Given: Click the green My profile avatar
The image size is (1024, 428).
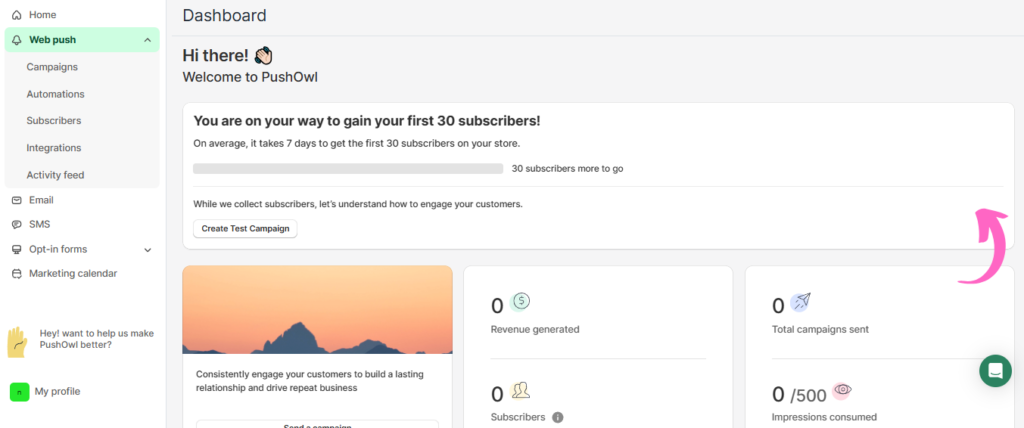Looking at the screenshot, I should tap(20, 391).
